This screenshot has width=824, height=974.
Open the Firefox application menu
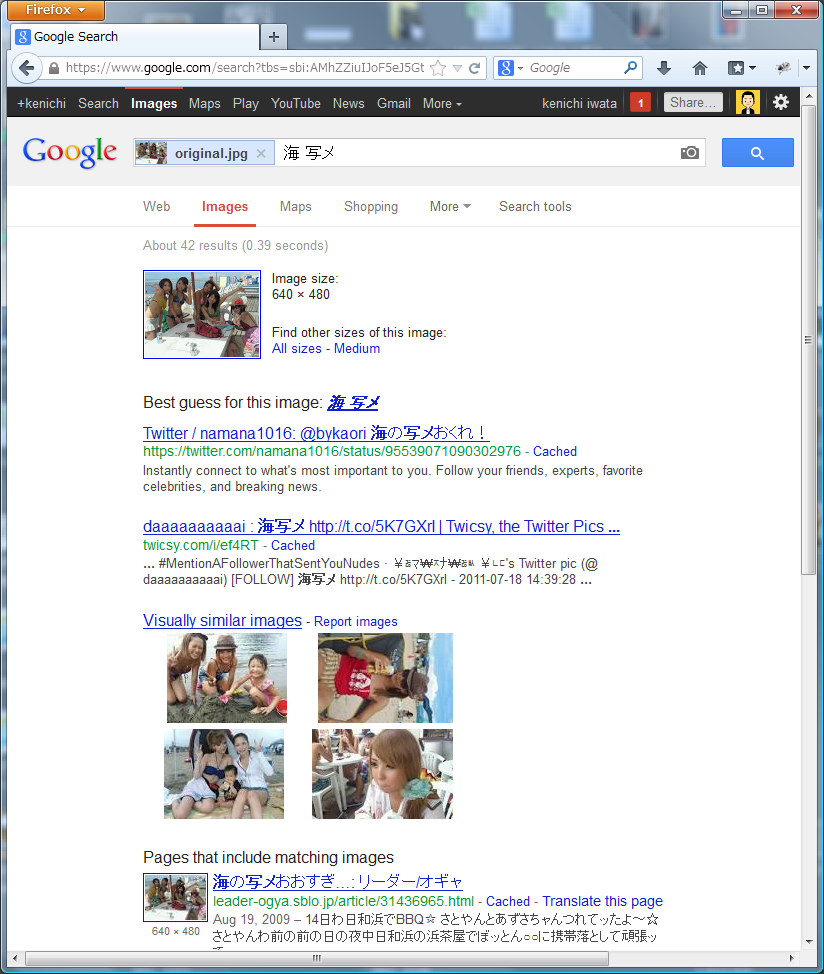coord(56,10)
